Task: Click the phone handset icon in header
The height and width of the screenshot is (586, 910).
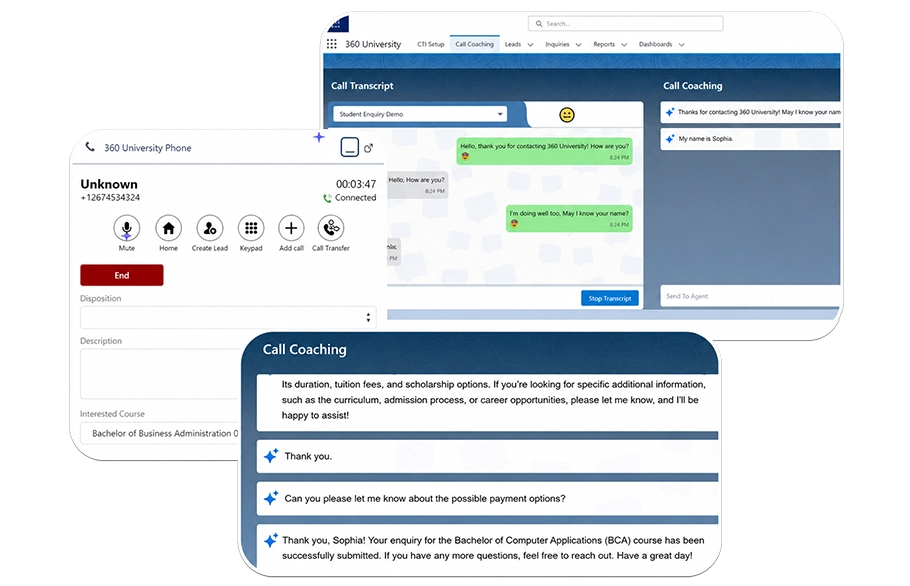Action: point(90,147)
